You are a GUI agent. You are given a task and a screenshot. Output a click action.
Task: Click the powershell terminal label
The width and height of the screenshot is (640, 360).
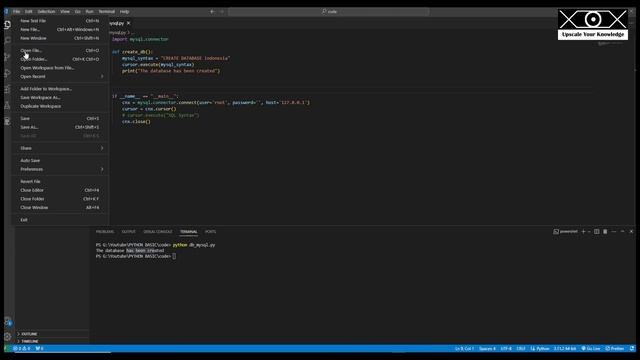coord(565,231)
